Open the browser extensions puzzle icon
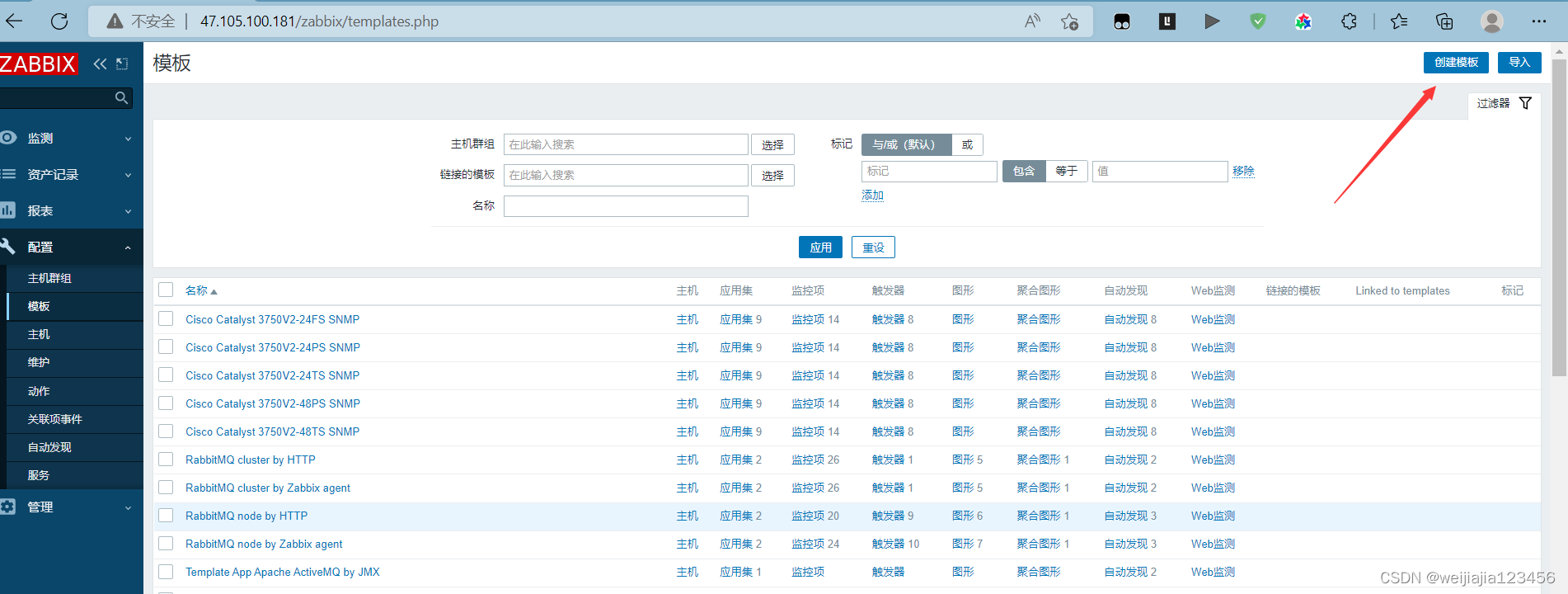 point(1349,21)
